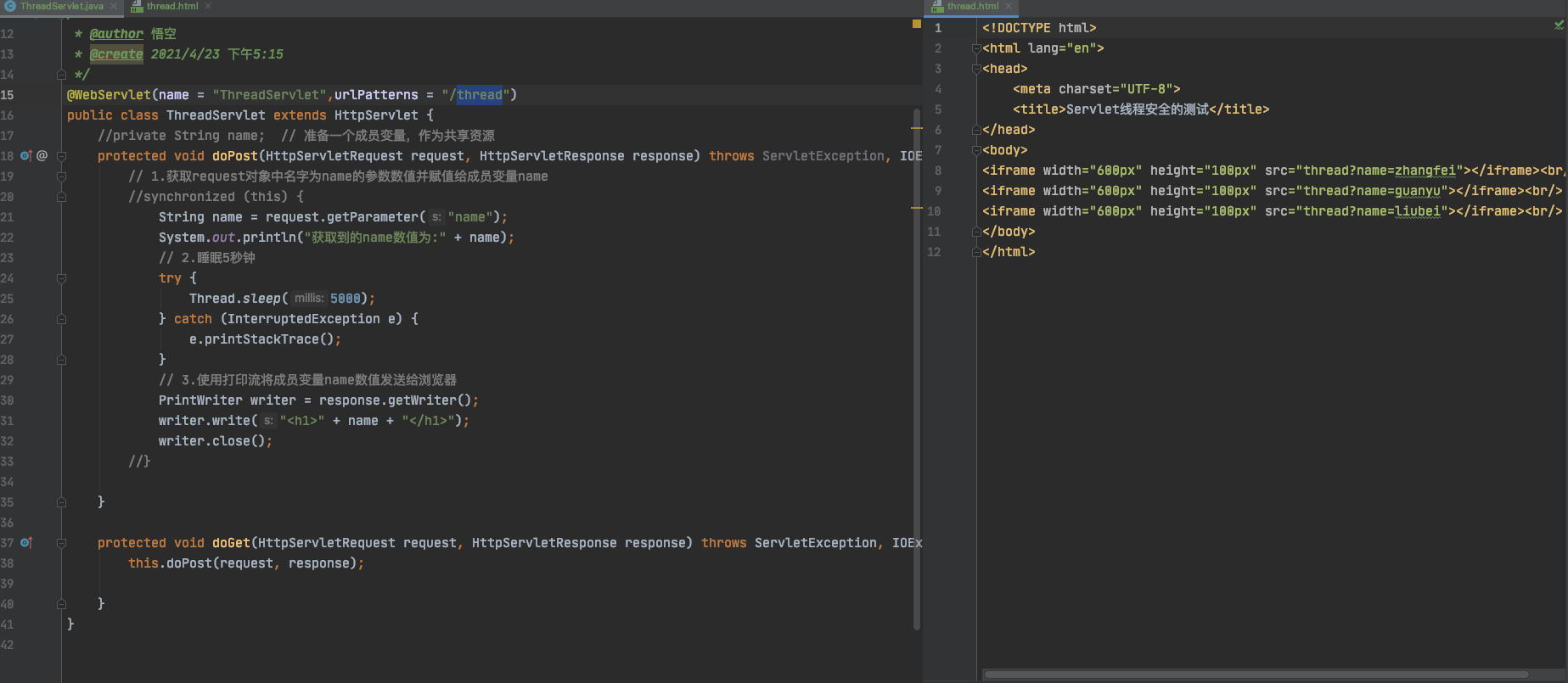The width and height of the screenshot is (1568, 683).
Task: Click the @create Javadoc tag
Action: point(116,54)
